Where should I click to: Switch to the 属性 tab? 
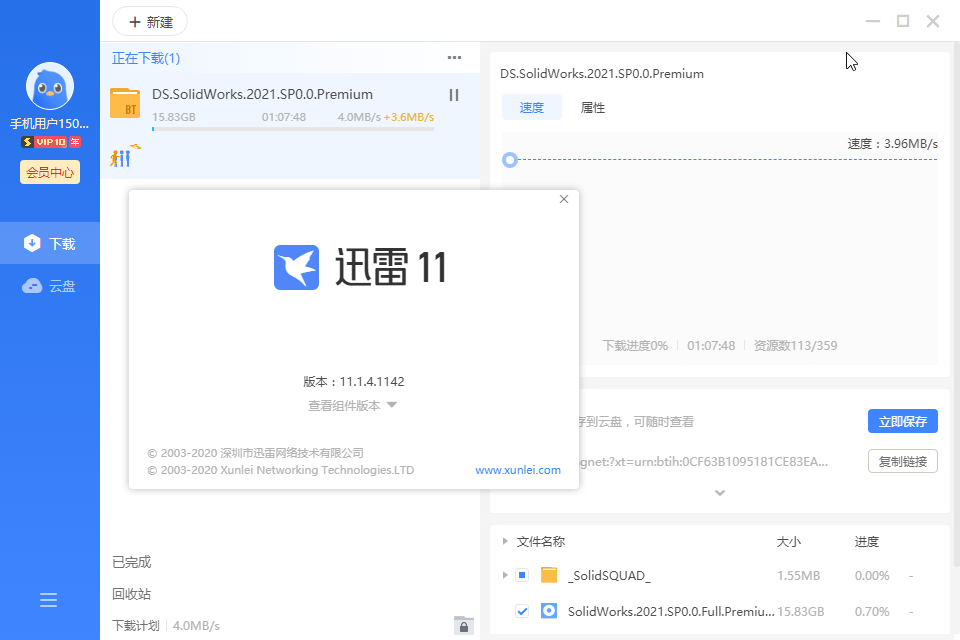click(592, 107)
